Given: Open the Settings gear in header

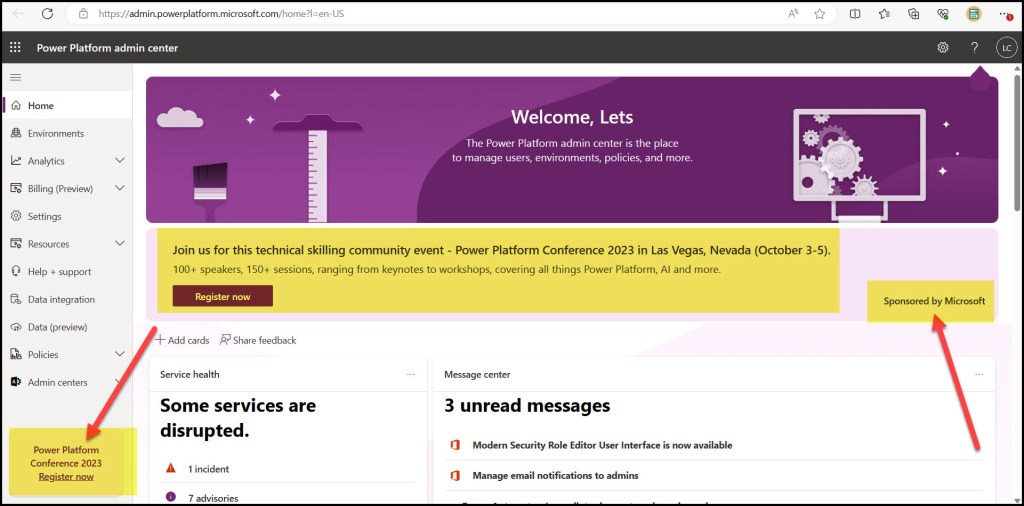Looking at the screenshot, I should [x=942, y=48].
